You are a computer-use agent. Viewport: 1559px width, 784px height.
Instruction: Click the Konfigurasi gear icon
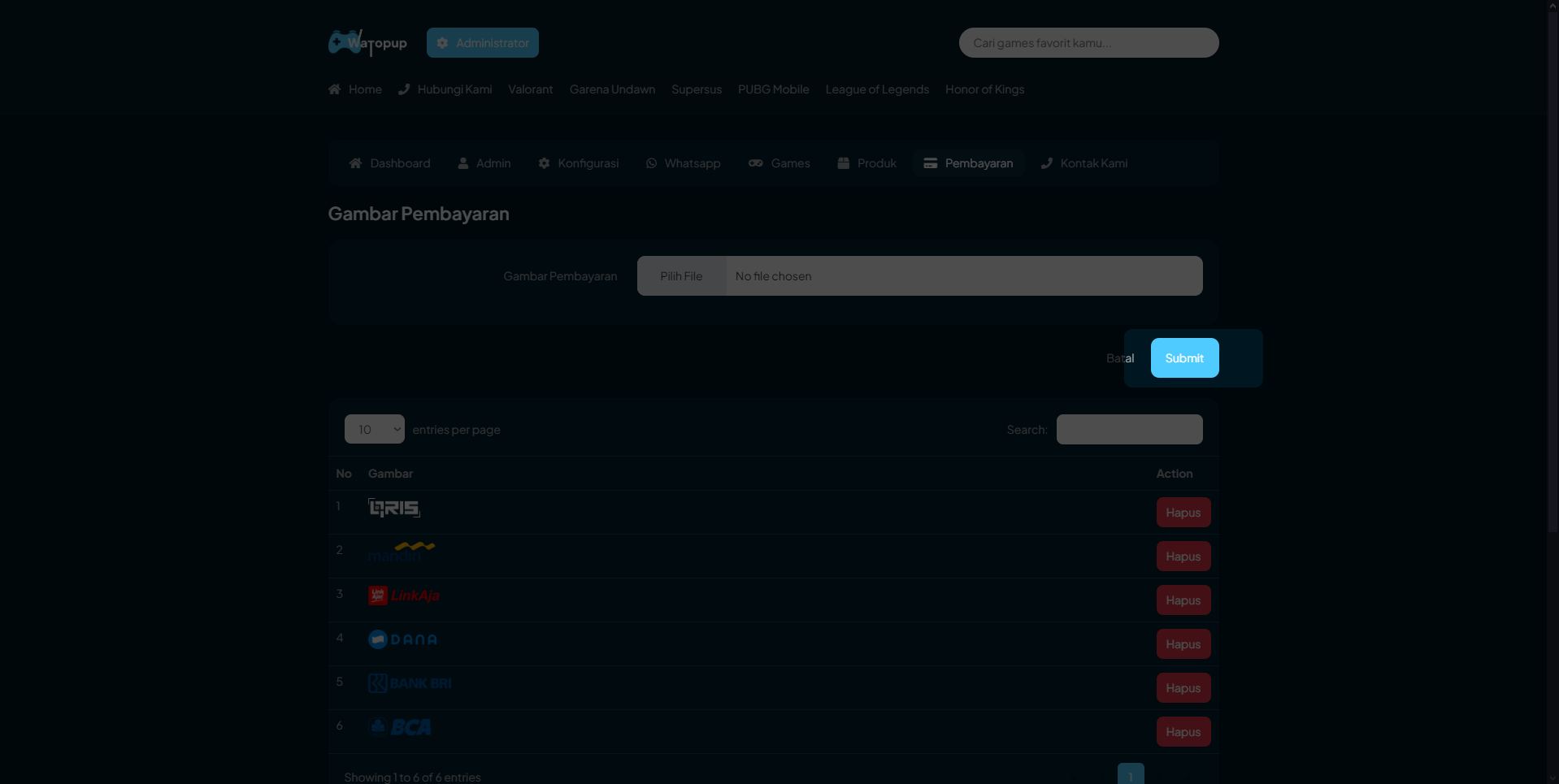tap(544, 163)
